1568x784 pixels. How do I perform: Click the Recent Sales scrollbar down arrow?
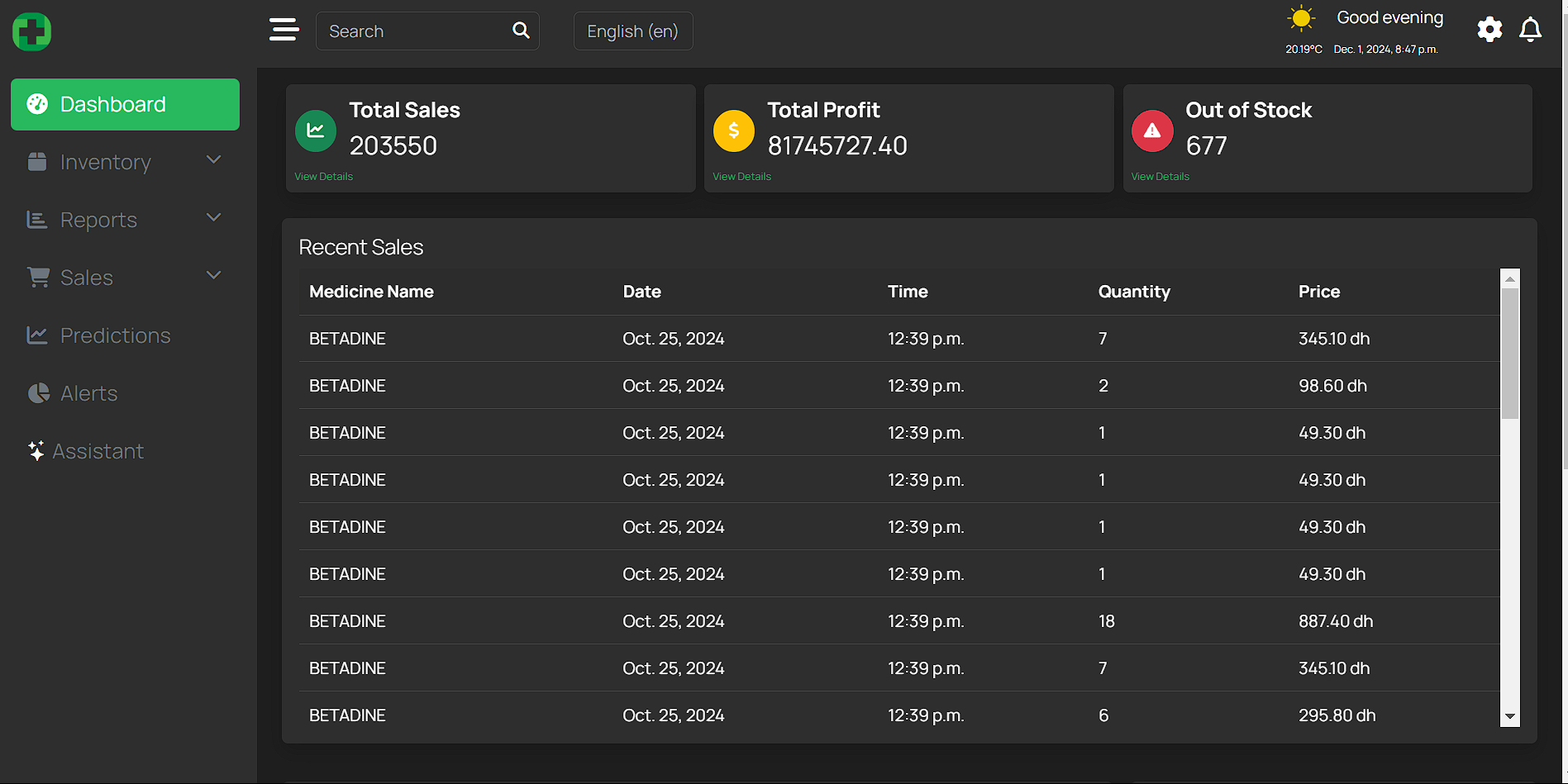pyautogui.click(x=1510, y=717)
